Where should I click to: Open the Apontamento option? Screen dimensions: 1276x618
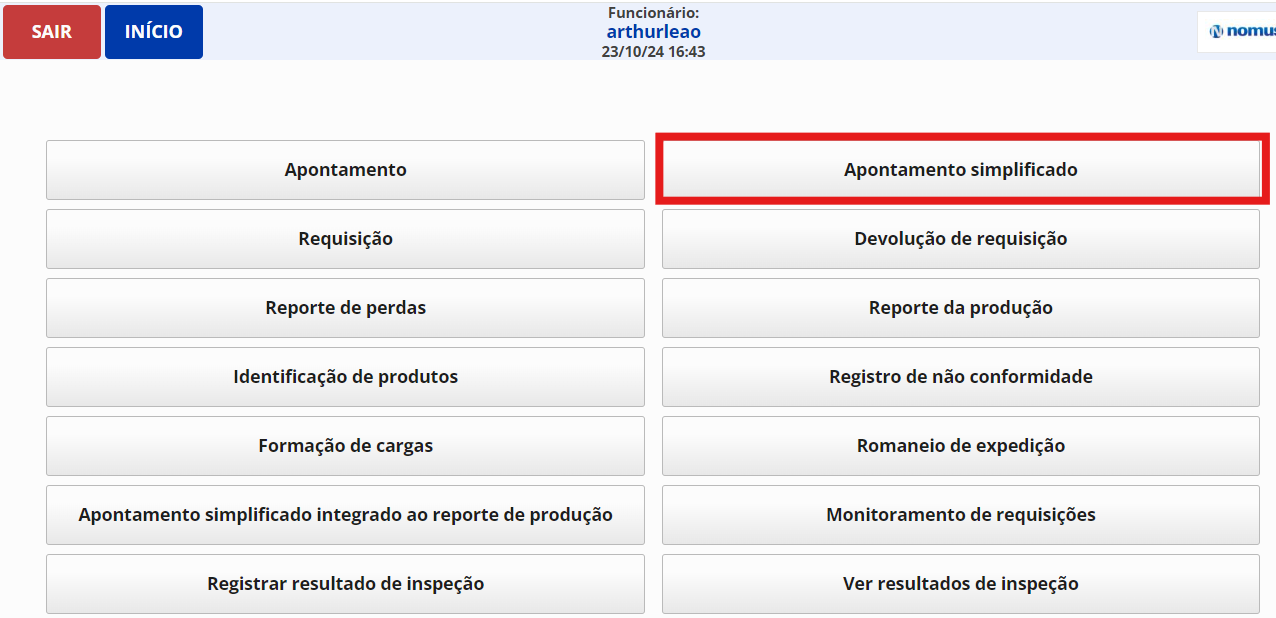[x=345, y=170]
